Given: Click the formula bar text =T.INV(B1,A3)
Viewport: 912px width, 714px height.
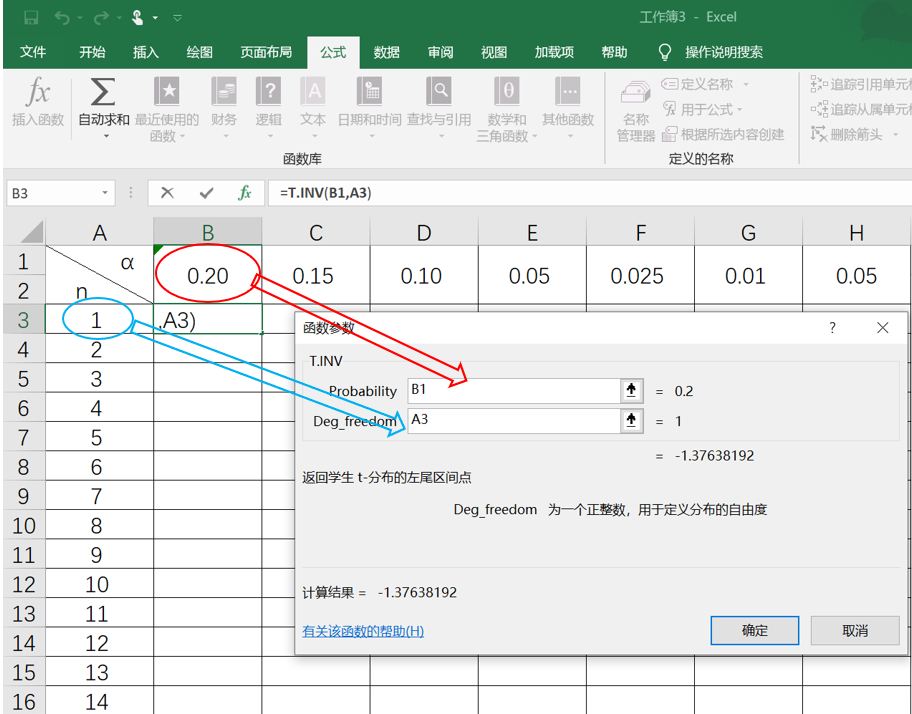Looking at the screenshot, I should 325,192.
